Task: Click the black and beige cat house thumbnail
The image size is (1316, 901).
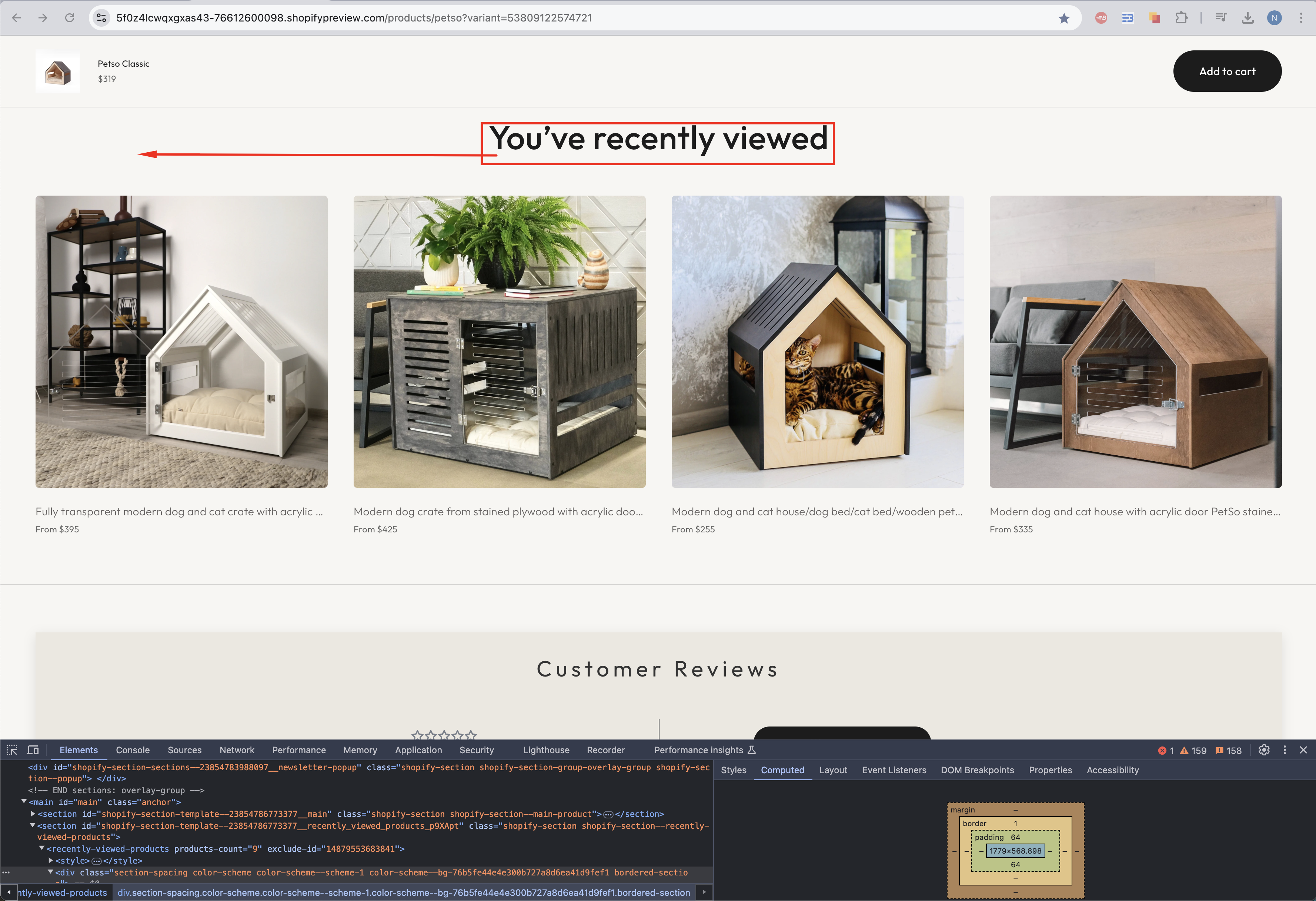Action: coord(817,342)
